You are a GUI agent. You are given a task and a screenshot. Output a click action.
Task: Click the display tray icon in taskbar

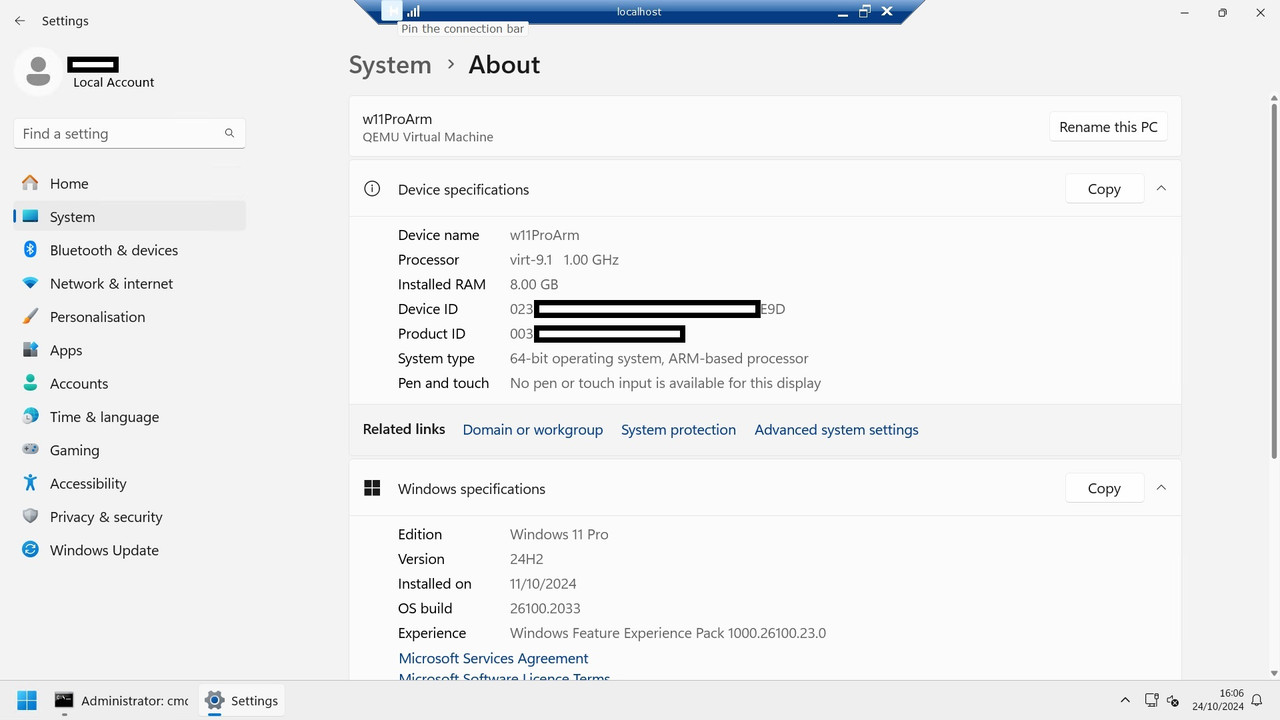1151,700
